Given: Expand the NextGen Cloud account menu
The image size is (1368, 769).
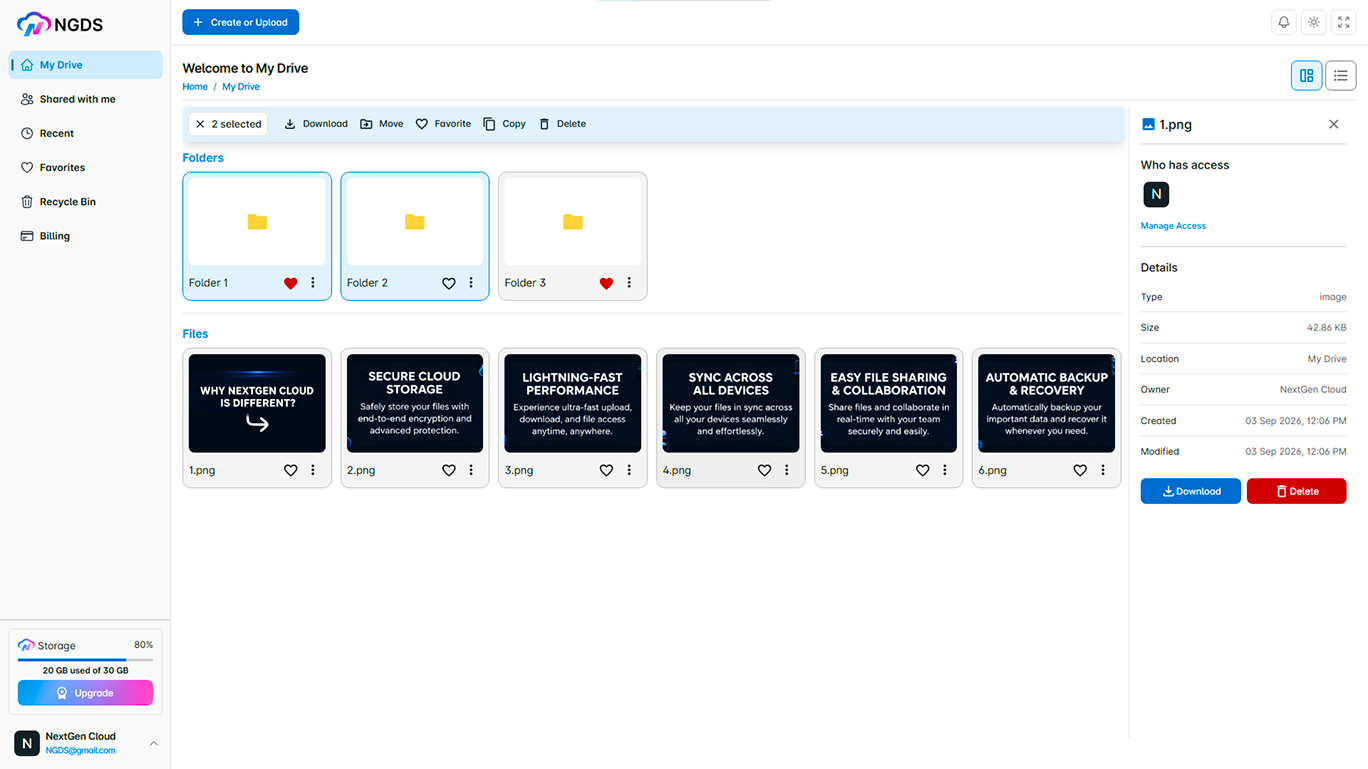Looking at the screenshot, I should [154, 743].
